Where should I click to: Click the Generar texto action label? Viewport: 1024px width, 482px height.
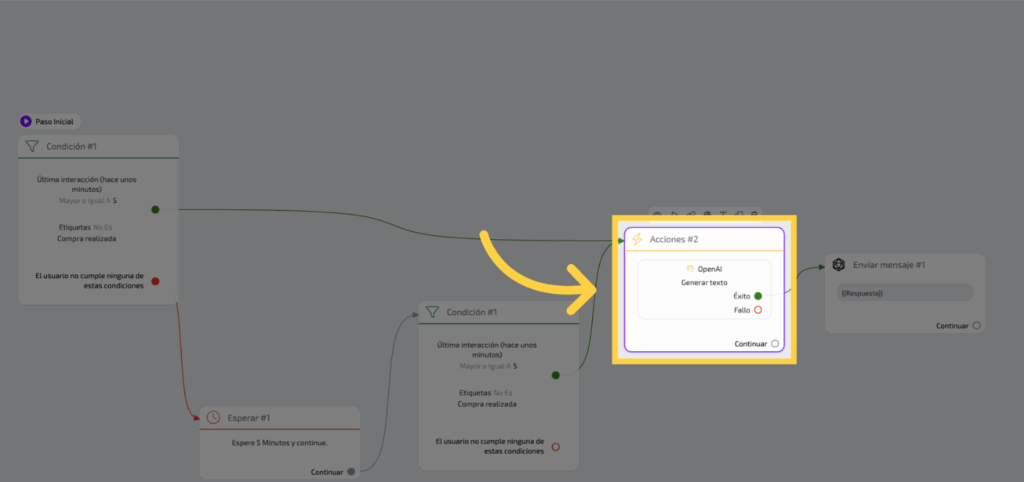703,283
